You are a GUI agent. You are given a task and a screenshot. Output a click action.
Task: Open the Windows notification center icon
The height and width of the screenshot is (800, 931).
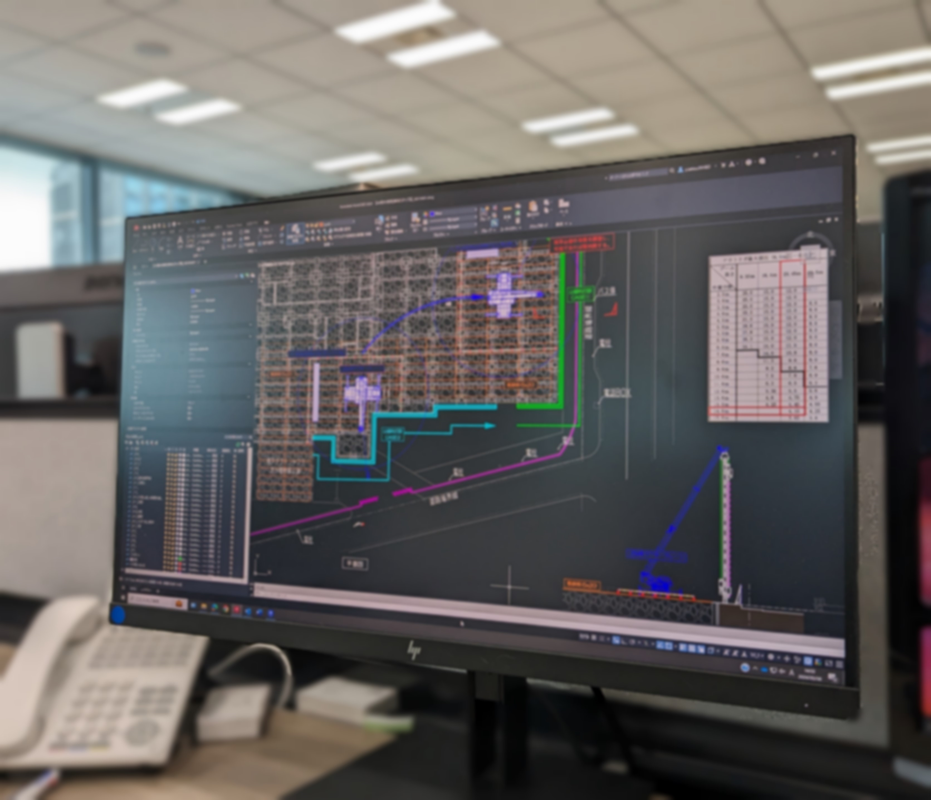click(833, 678)
